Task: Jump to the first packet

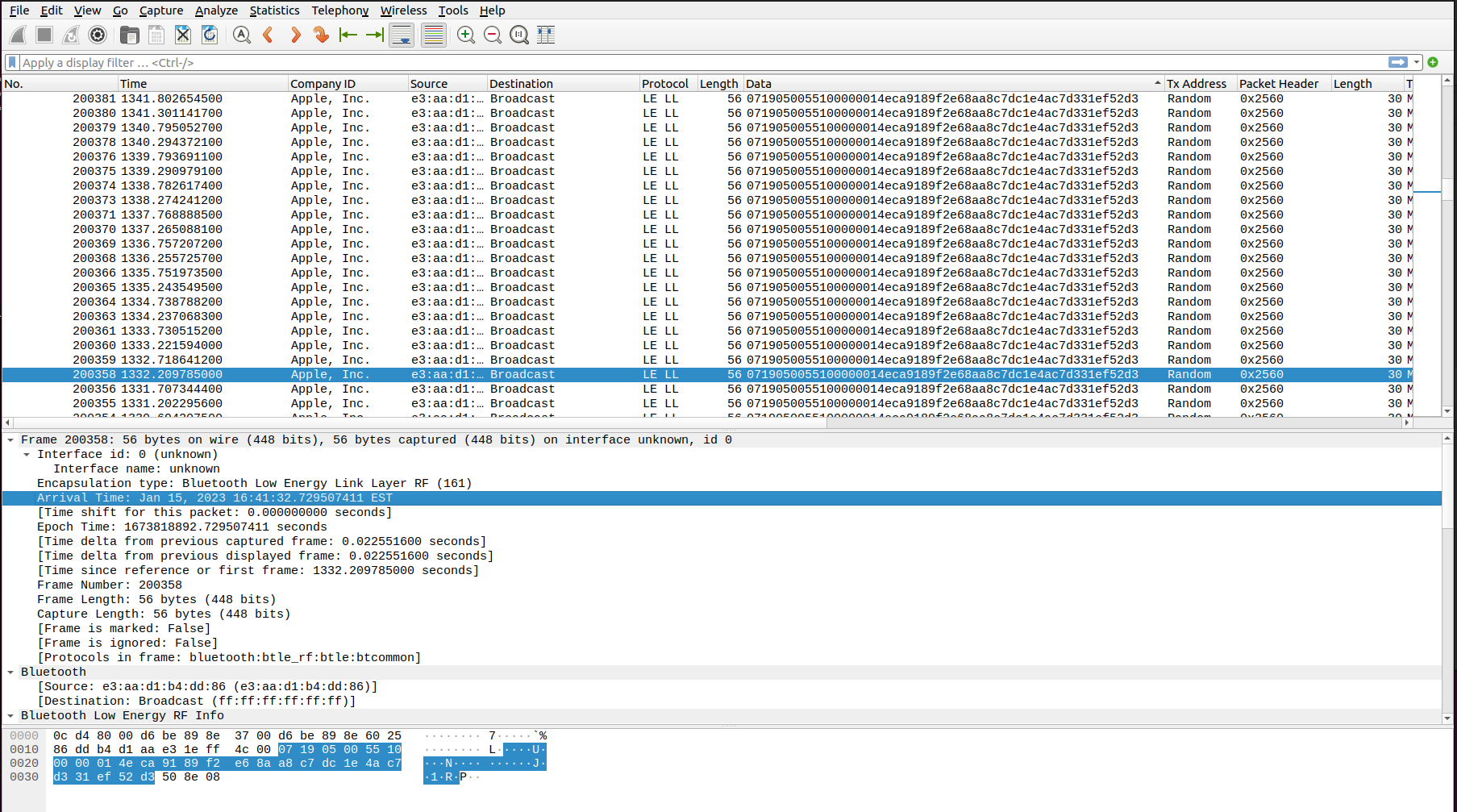Action: point(348,35)
